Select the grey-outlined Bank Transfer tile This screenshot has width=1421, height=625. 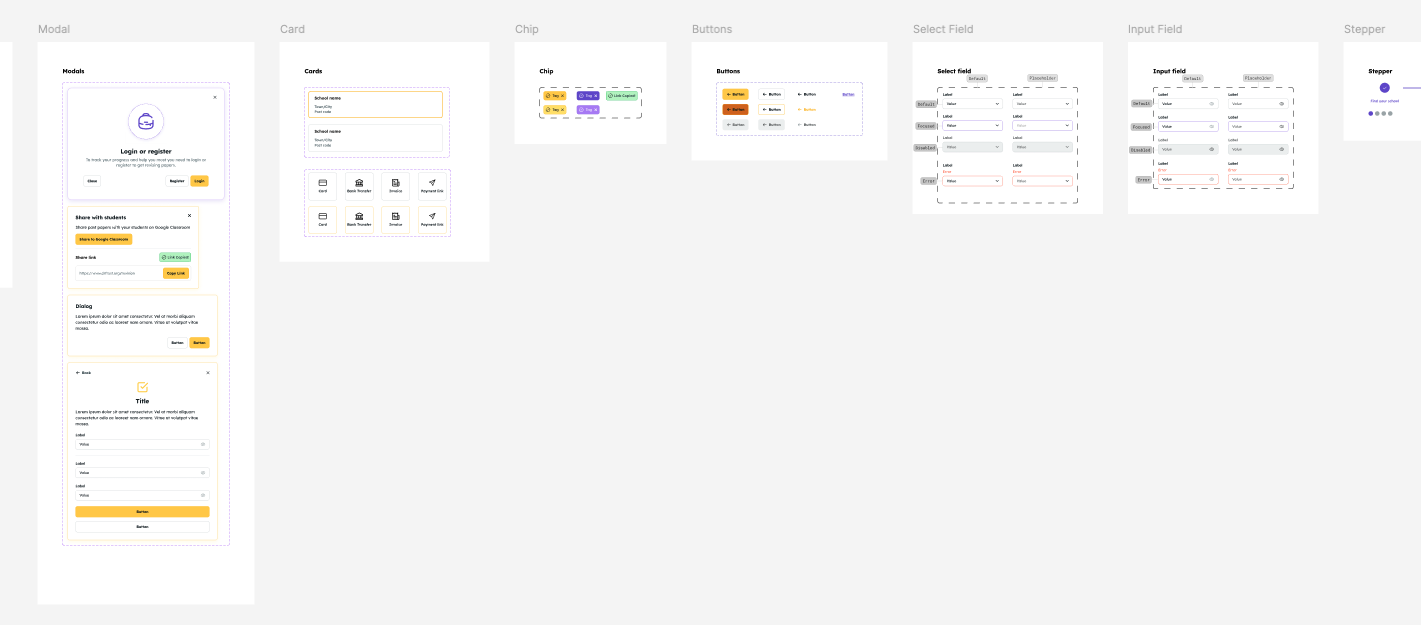(x=359, y=186)
